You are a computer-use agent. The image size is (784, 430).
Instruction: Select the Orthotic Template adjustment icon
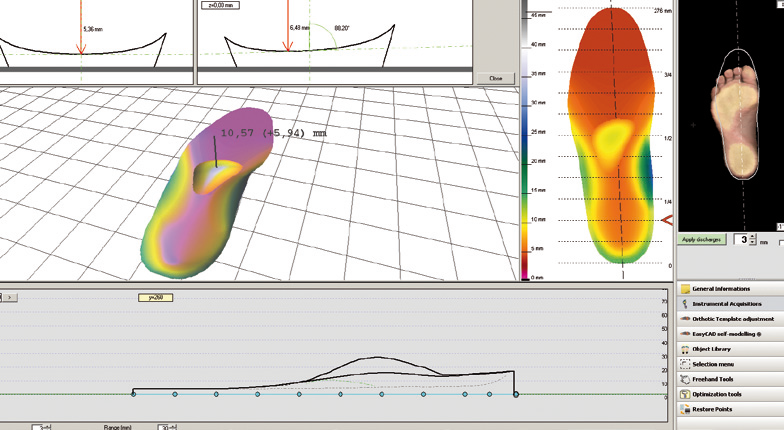[x=686, y=319]
